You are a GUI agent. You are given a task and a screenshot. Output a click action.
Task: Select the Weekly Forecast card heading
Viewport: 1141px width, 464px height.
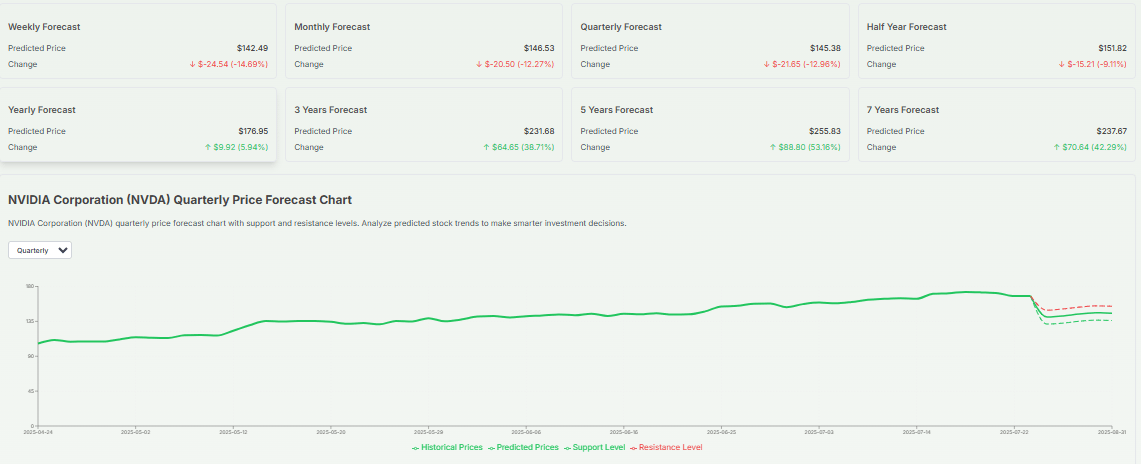[44, 27]
